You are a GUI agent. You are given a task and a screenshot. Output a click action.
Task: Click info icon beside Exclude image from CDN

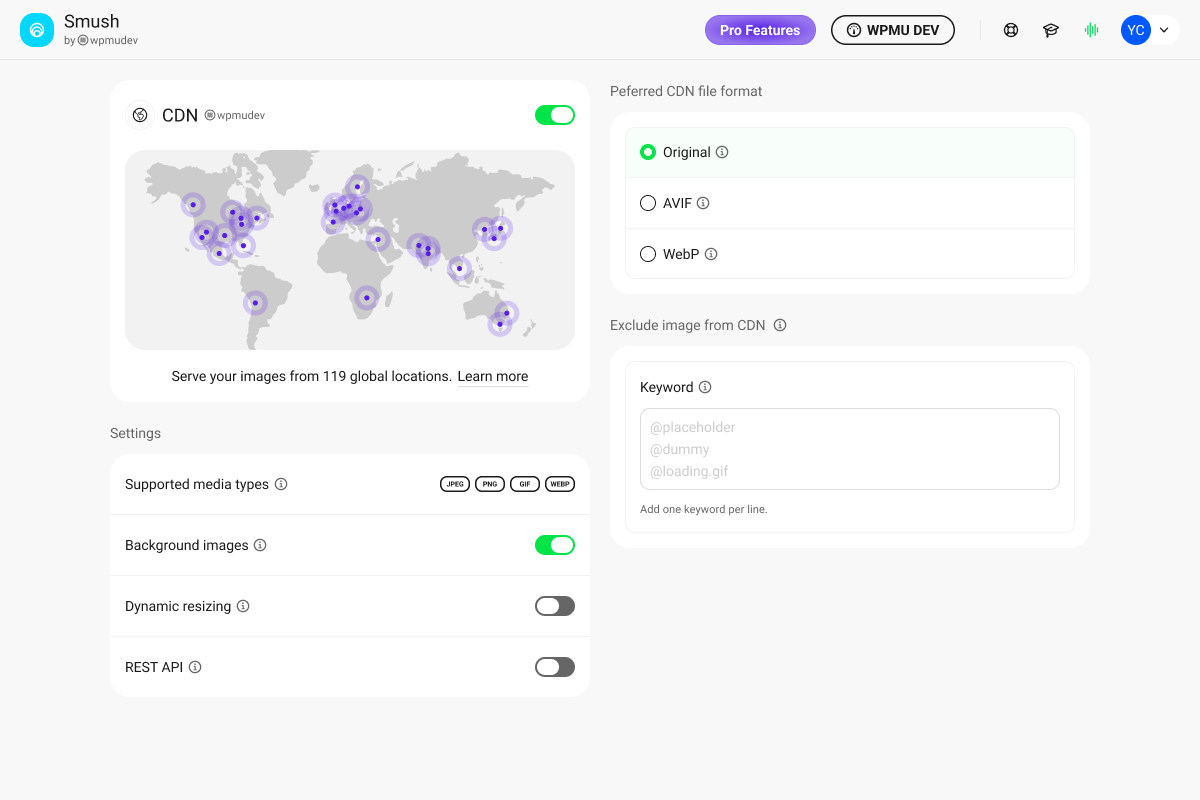coord(780,325)
